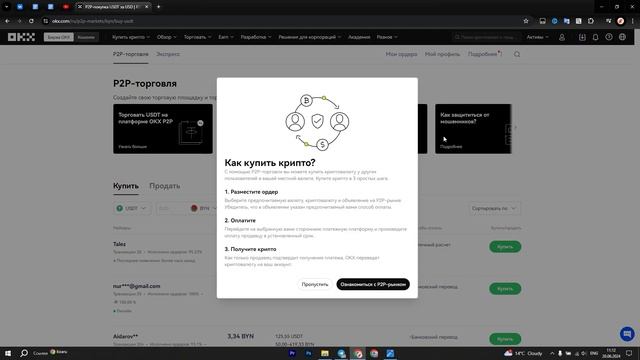Open the notifications bell in OKX header
Viewport: 640px width, 360px height.
pos(596,37)
